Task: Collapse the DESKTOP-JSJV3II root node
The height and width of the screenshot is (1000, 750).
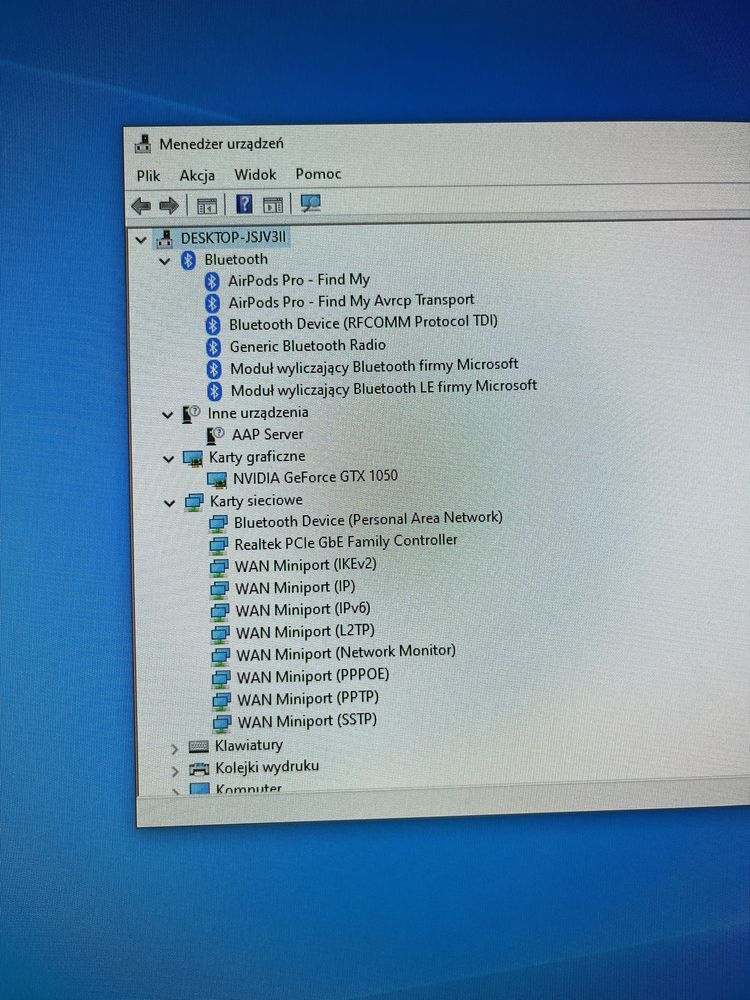Action: coord(141,240)
